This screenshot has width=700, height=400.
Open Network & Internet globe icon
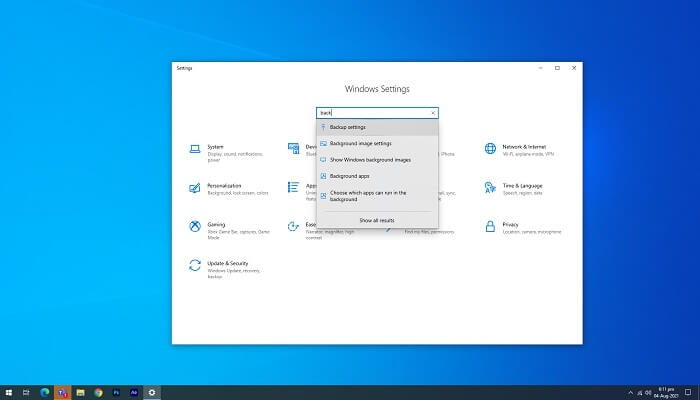(490, 149)
